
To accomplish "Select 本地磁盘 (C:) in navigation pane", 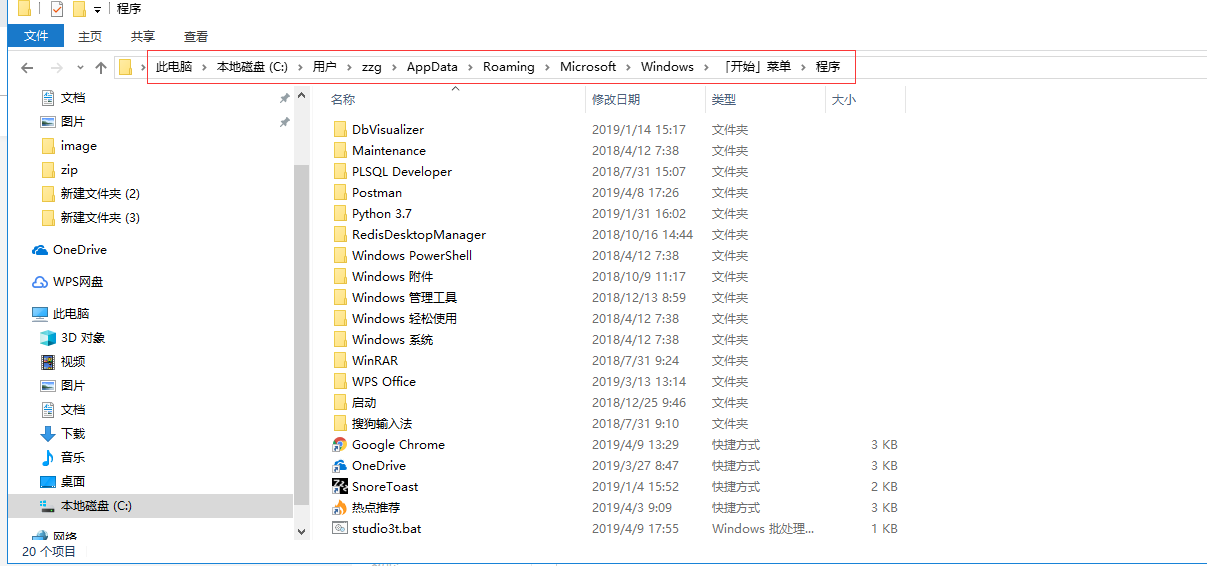I will [x=96, y=506].
